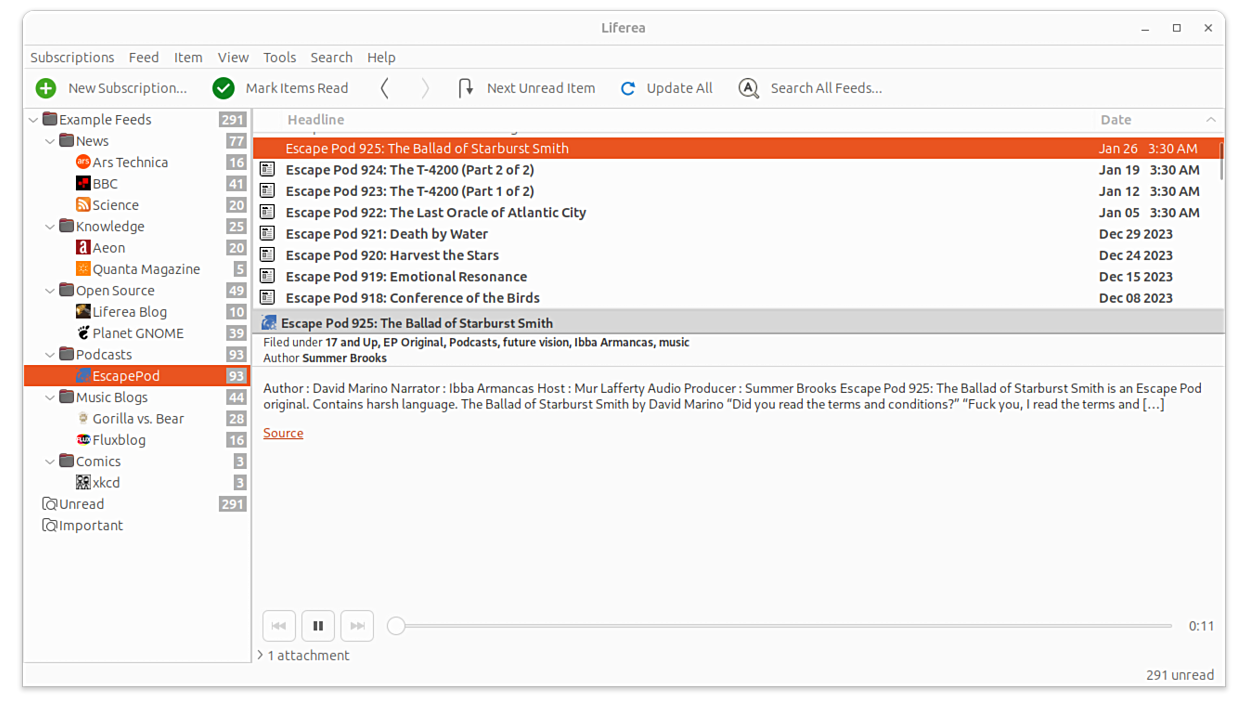Click the skip backward player button

click(279, 626)
